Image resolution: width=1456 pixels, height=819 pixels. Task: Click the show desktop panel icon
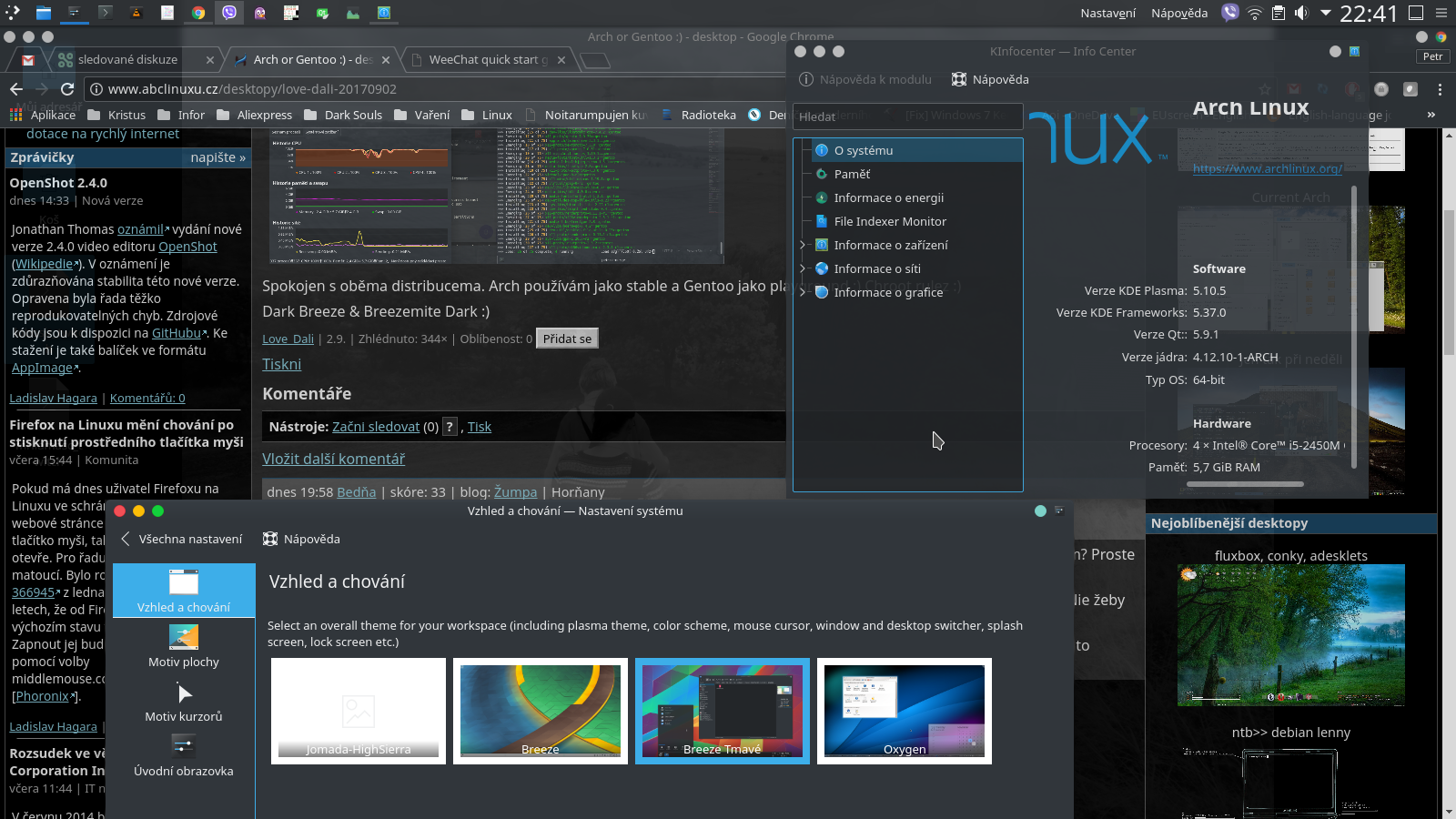point(1416,13)
